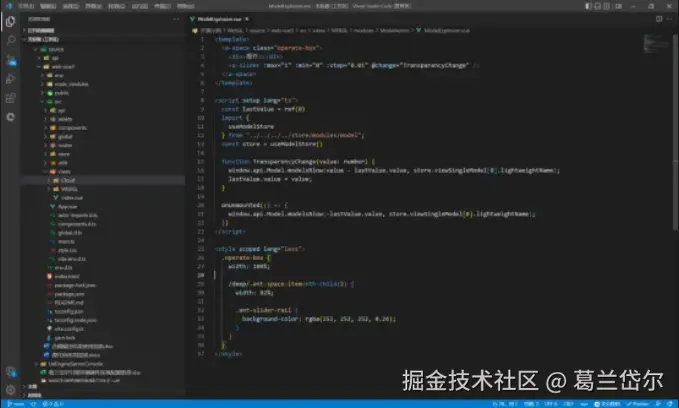
Task: Click the spaces indentation setting in status bar
Action: tap(531, 404)
